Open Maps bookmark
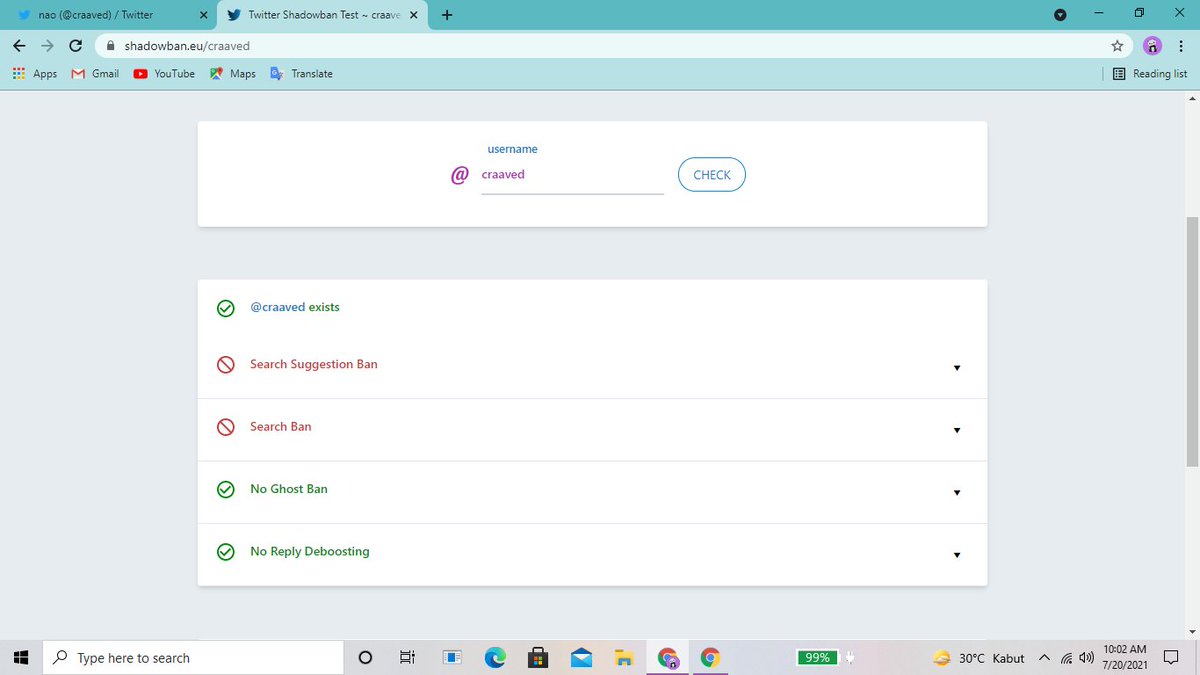The height and width of the screenshot is (675, 1200). click(233, 74)
